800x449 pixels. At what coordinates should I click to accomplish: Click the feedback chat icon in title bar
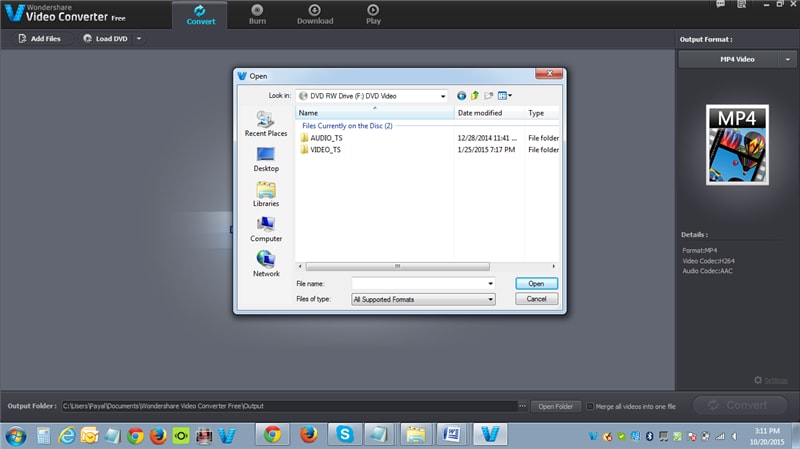[x=720, y=4]
